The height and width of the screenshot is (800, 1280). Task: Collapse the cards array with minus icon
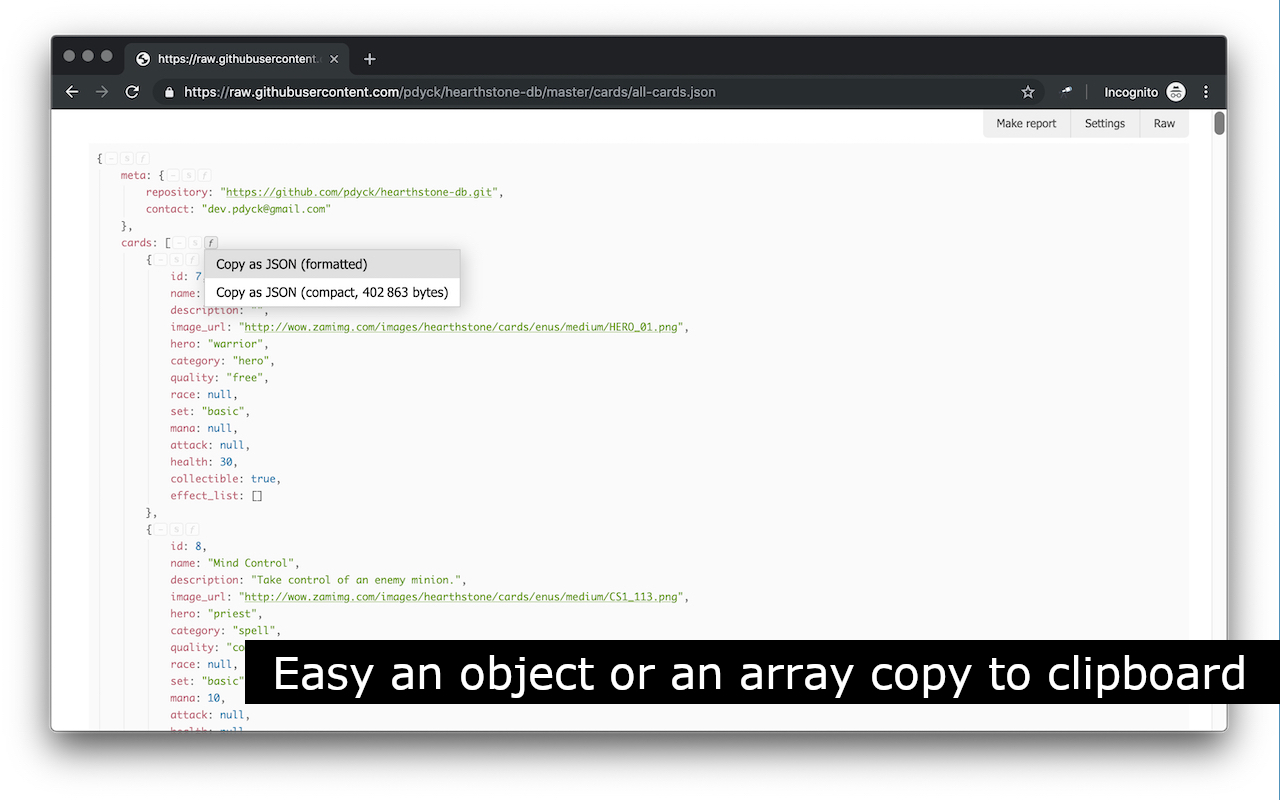179,242
